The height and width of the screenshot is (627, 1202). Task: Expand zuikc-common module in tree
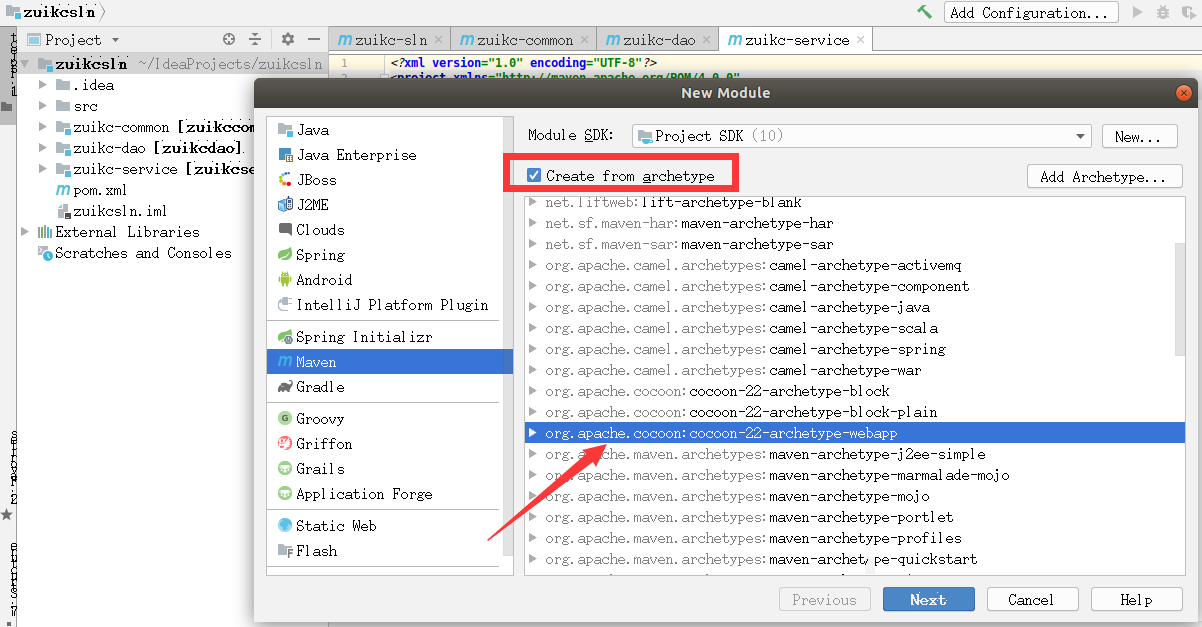pos(43,127)
